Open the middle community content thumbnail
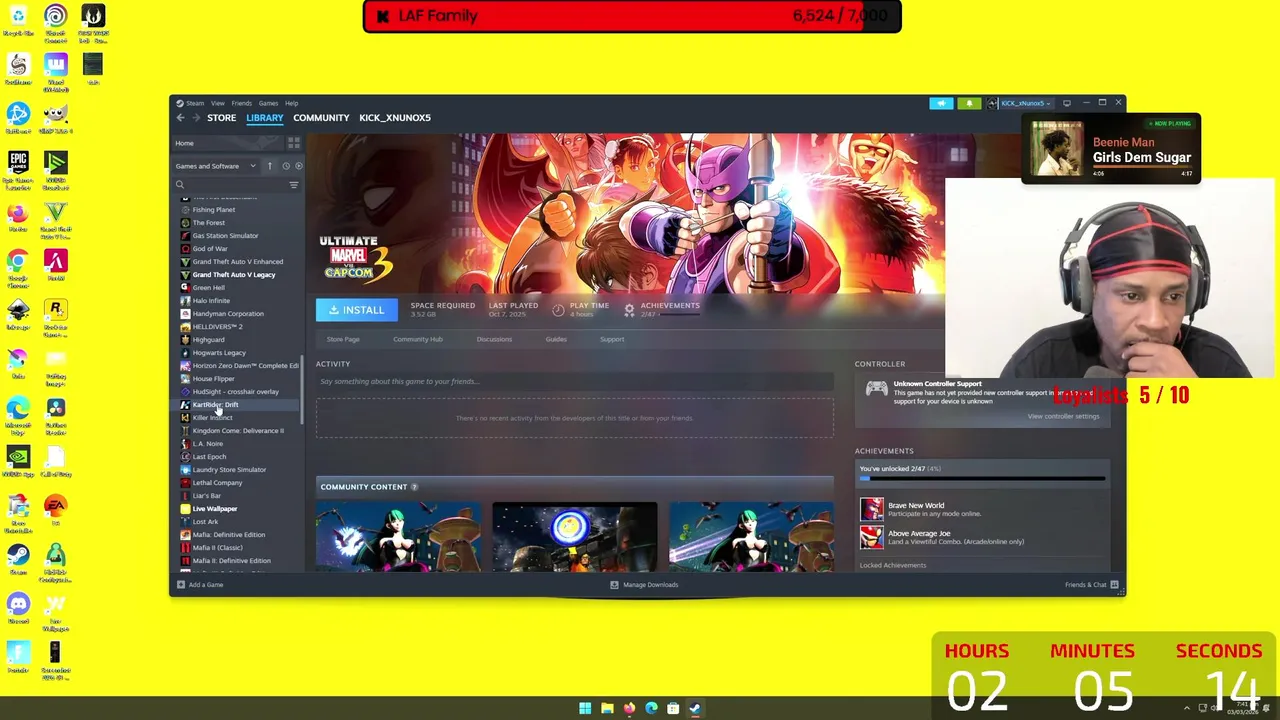The height and width of the screenshot is (720, 1280). click(575, 536)
